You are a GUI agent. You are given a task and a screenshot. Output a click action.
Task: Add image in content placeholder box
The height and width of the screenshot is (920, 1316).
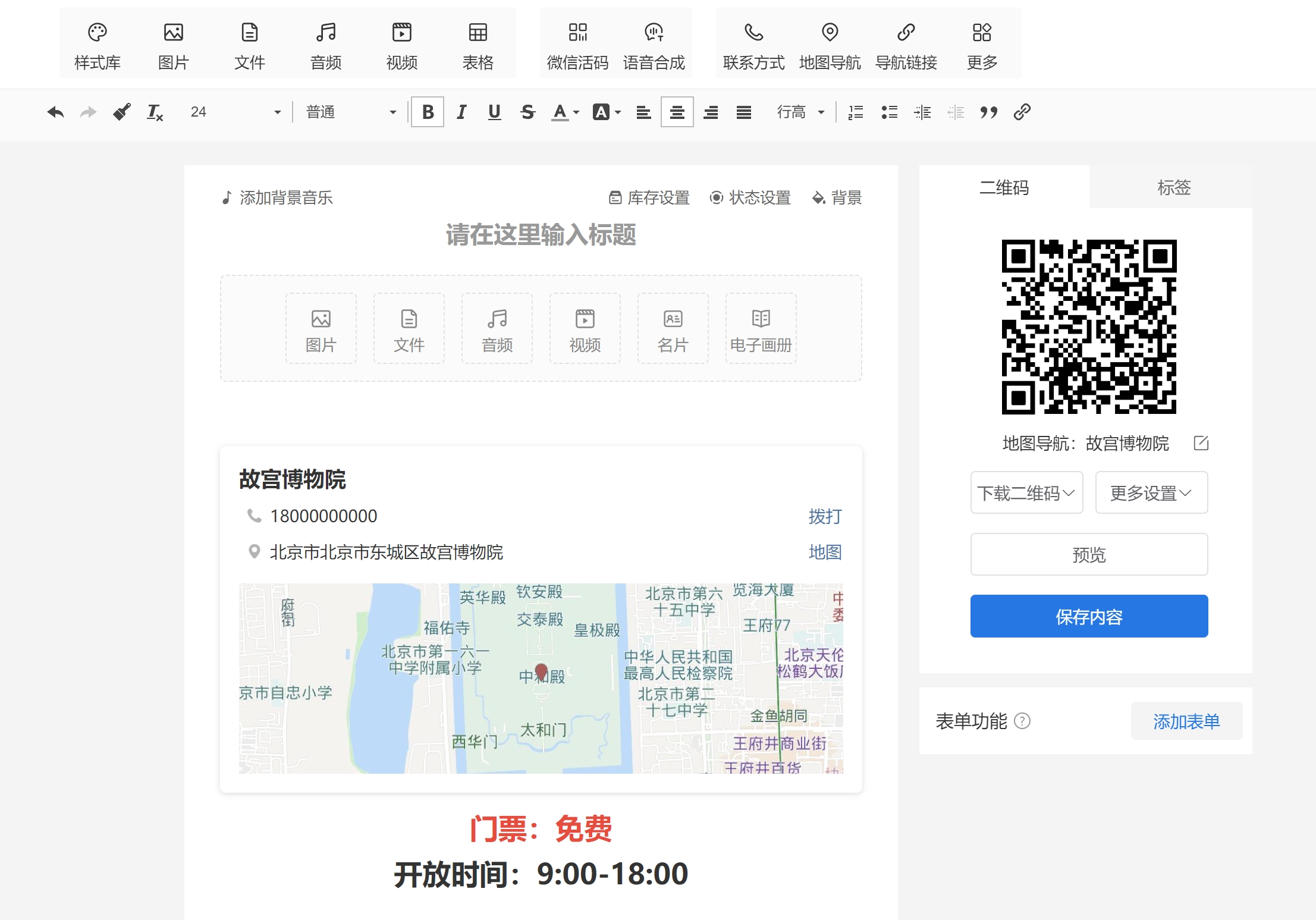[321, 328]
